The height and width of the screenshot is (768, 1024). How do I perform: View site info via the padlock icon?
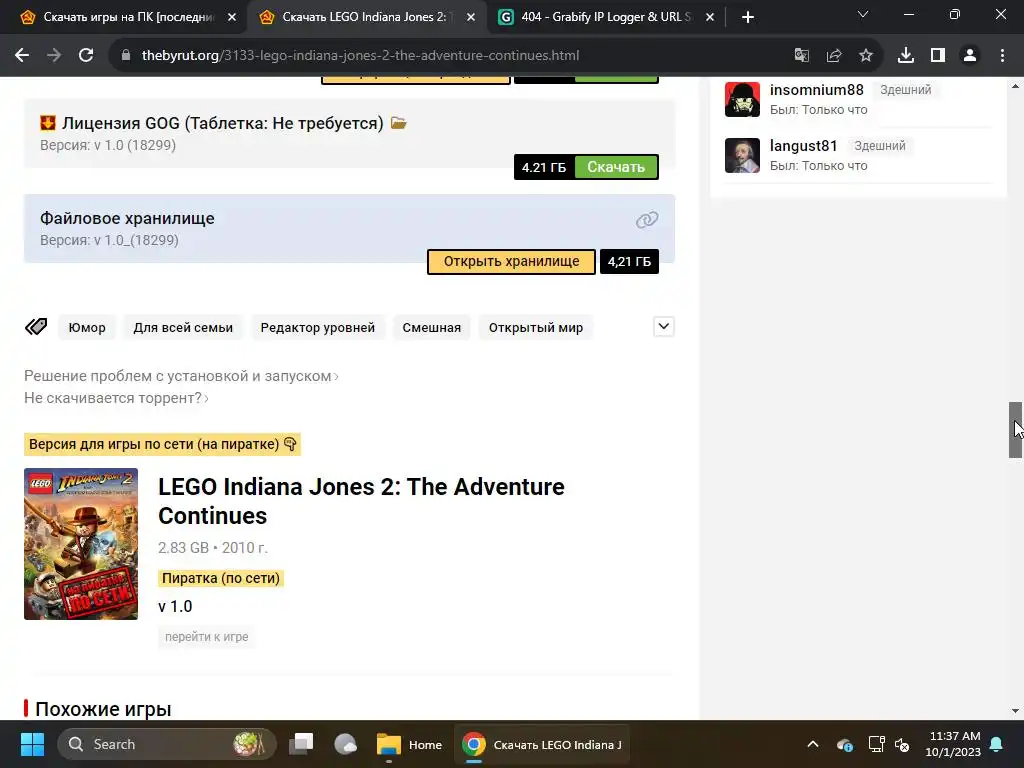pos(126,56)
